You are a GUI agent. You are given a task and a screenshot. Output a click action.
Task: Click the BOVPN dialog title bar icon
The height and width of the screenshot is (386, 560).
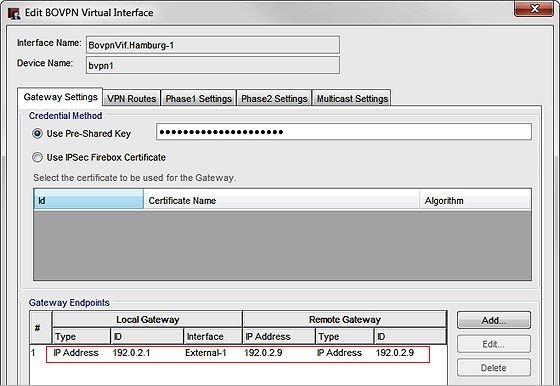14,13
